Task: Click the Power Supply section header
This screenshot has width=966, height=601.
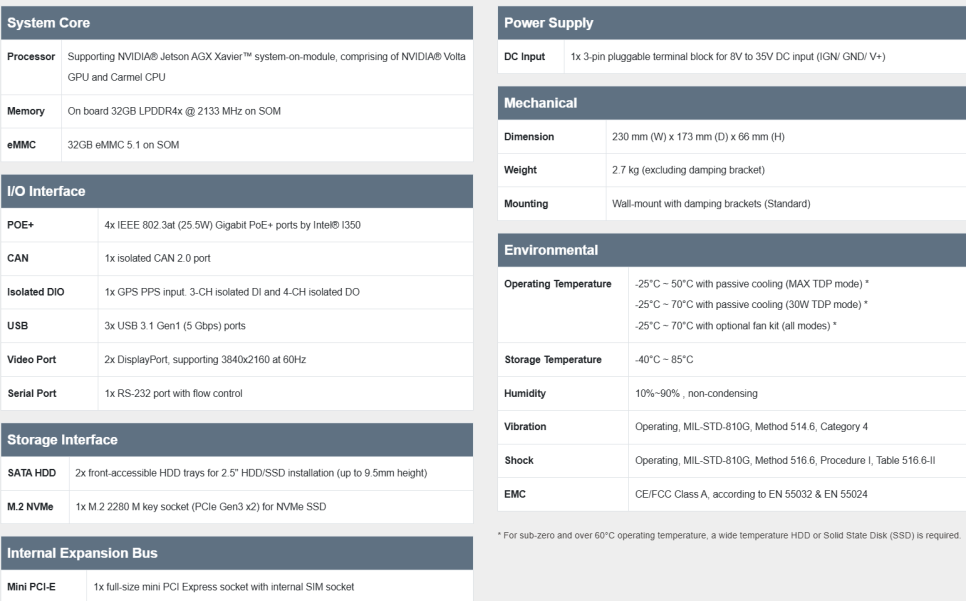Action: point(549,22)
